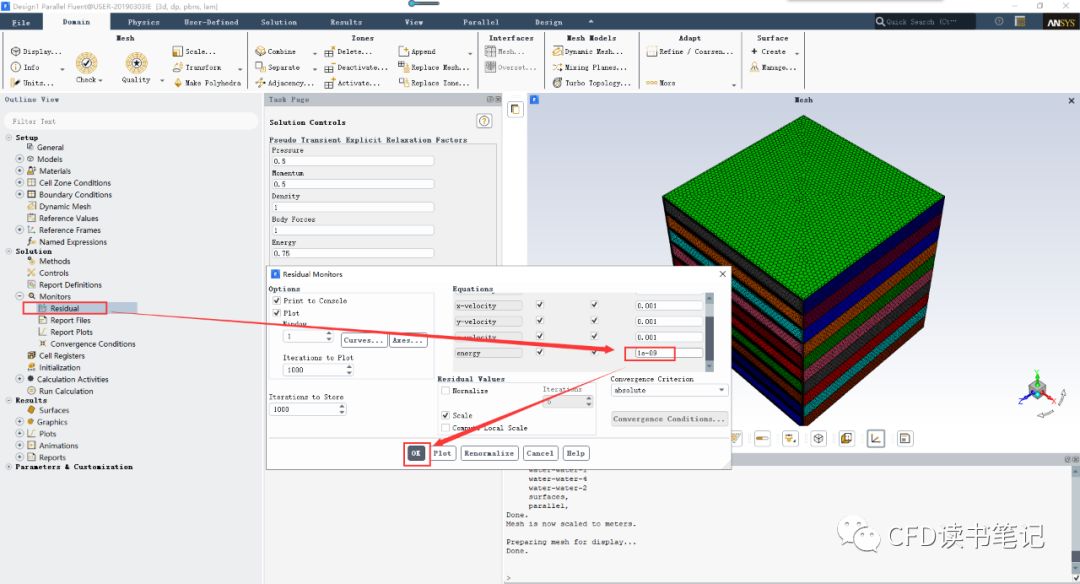
Task: Click Cancel in Residual Monitors
Action: 539,453
